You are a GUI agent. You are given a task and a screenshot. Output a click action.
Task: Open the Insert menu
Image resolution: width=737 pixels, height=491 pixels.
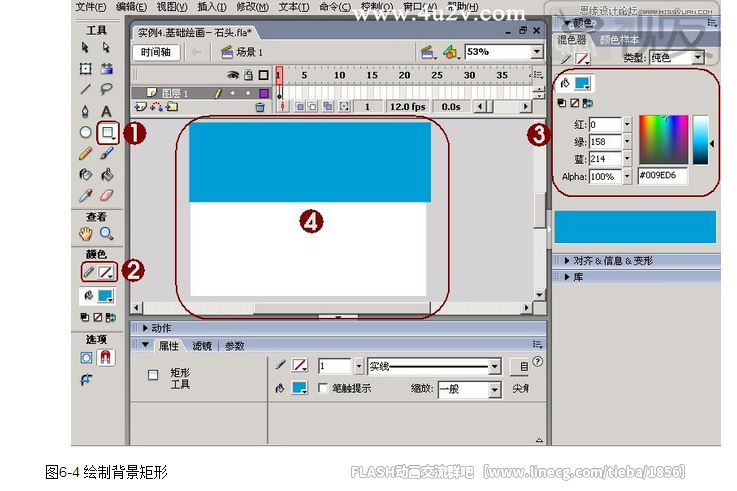tap(212, 7)
